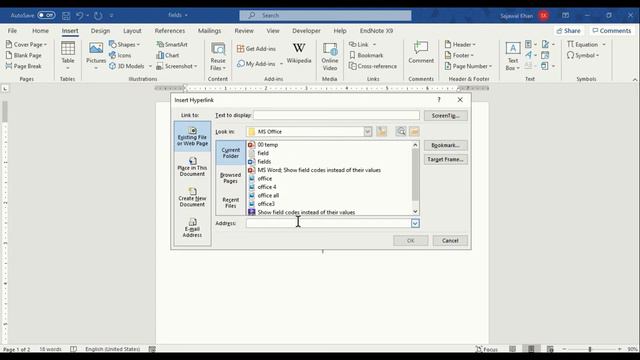
Task: Open Wikipedia add-in
Action: pyautogui.click(x=299, y=53)
